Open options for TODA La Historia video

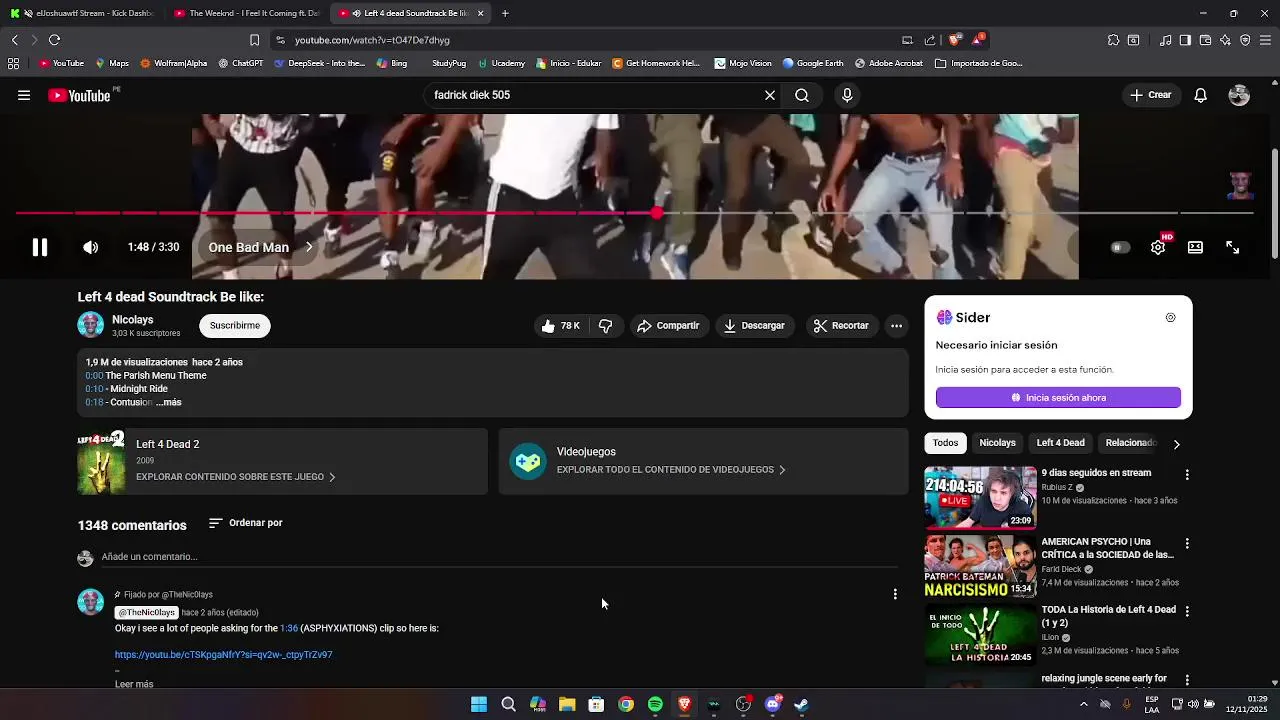click(x=1187, y=612)
